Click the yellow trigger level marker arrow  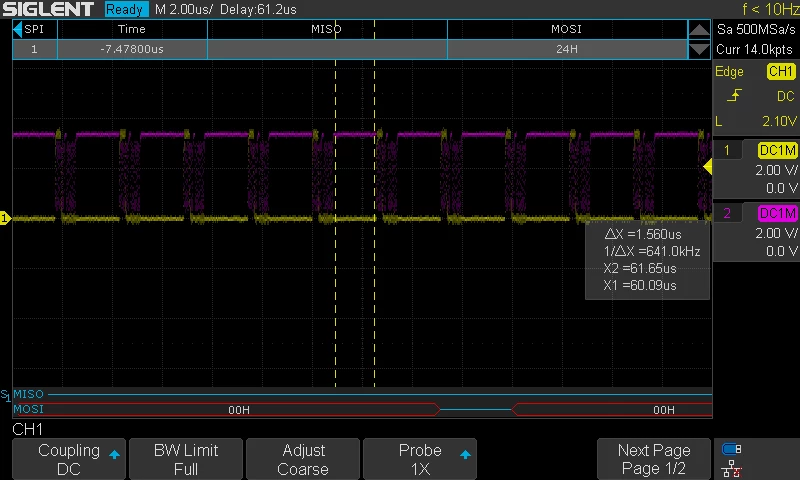(x=708, y=166)
